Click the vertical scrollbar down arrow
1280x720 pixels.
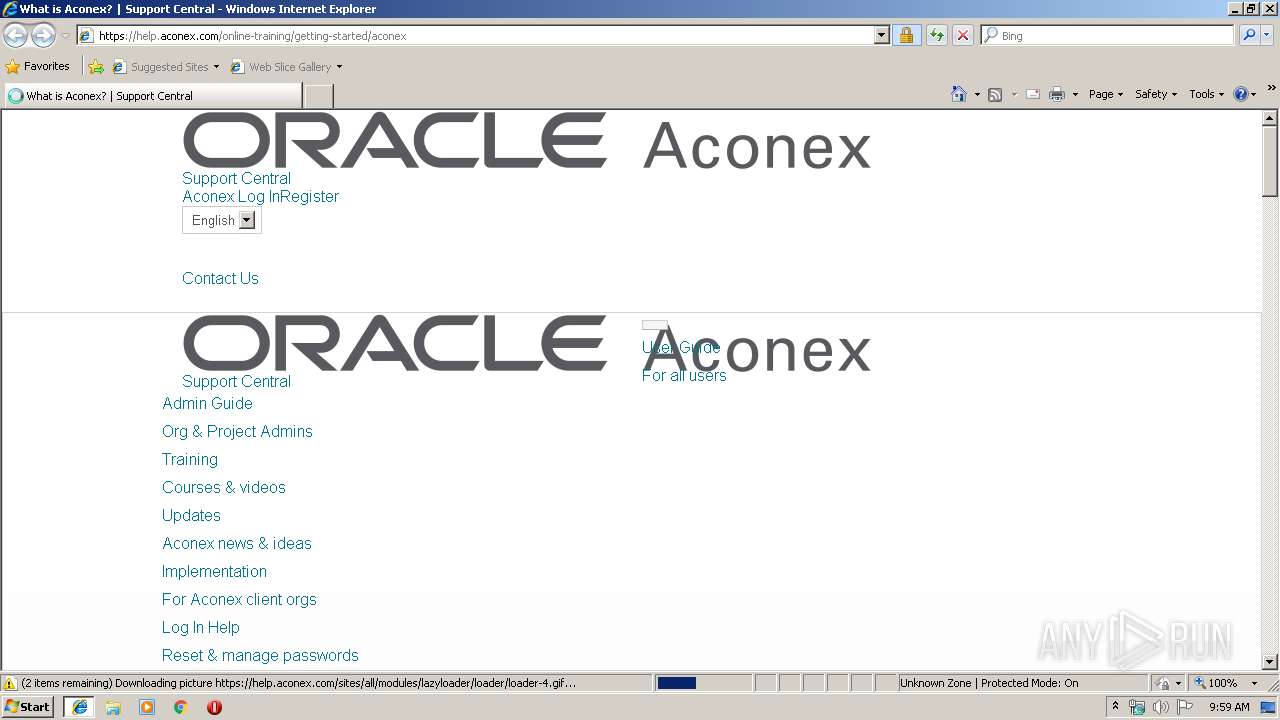pyautogui.click(x=1270, y=661)
